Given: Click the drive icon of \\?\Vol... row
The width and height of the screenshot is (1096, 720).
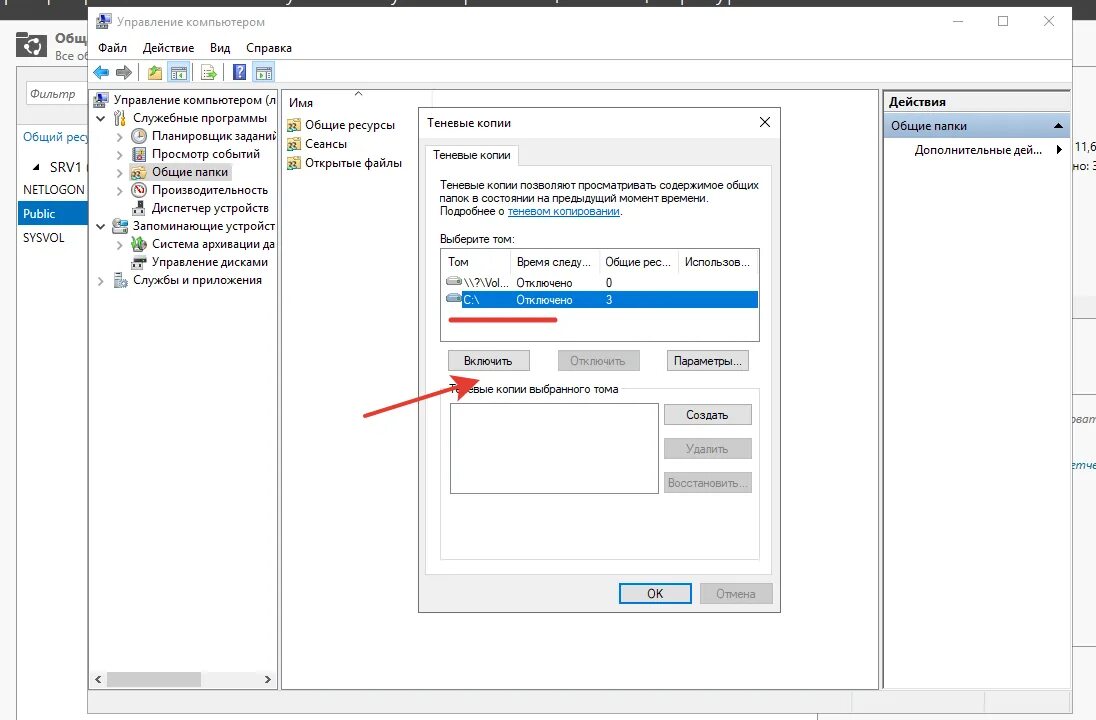Looking at the screenshot, I should click(x=454, y=282).
